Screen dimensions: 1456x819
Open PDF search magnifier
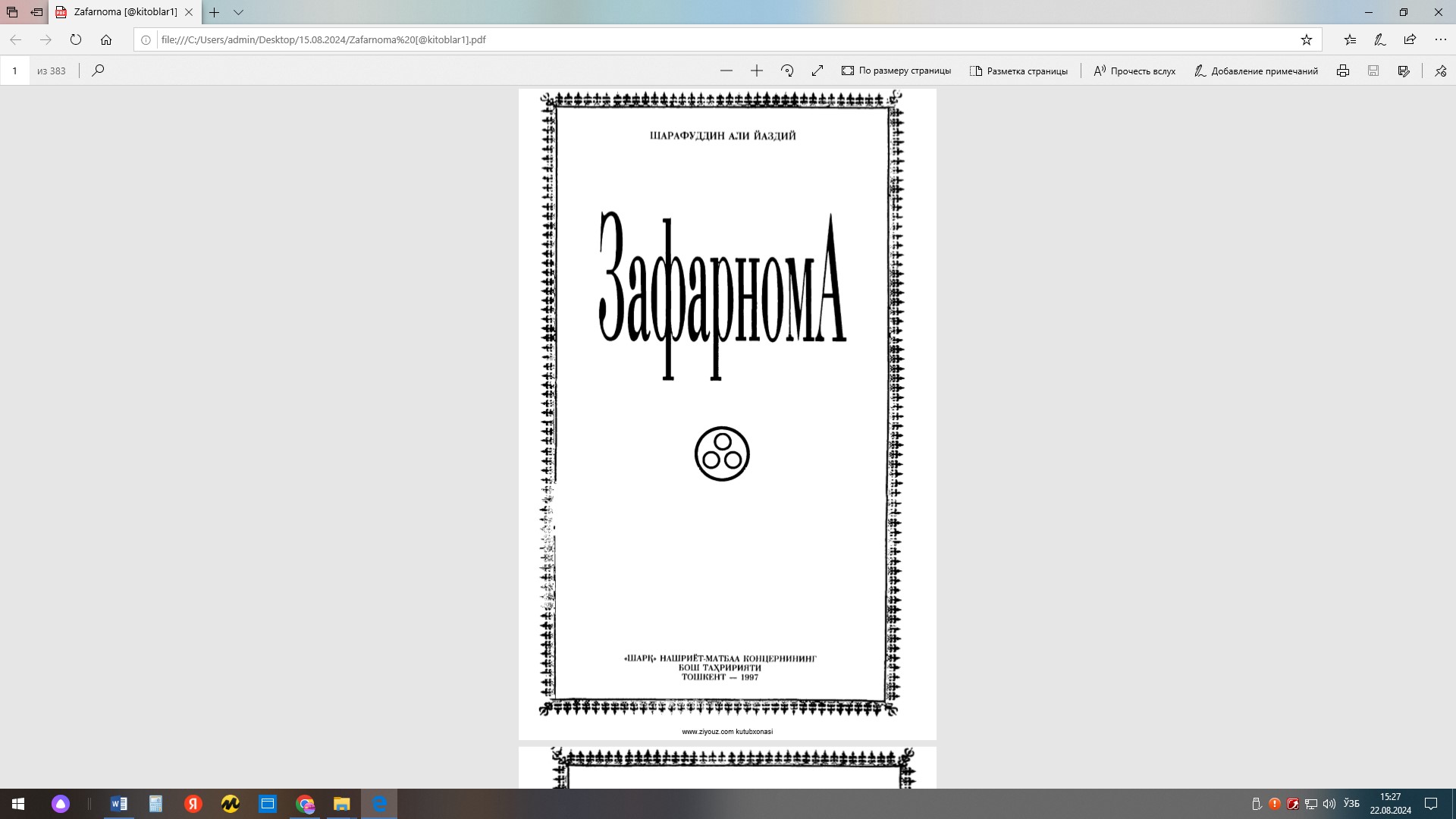98,71
